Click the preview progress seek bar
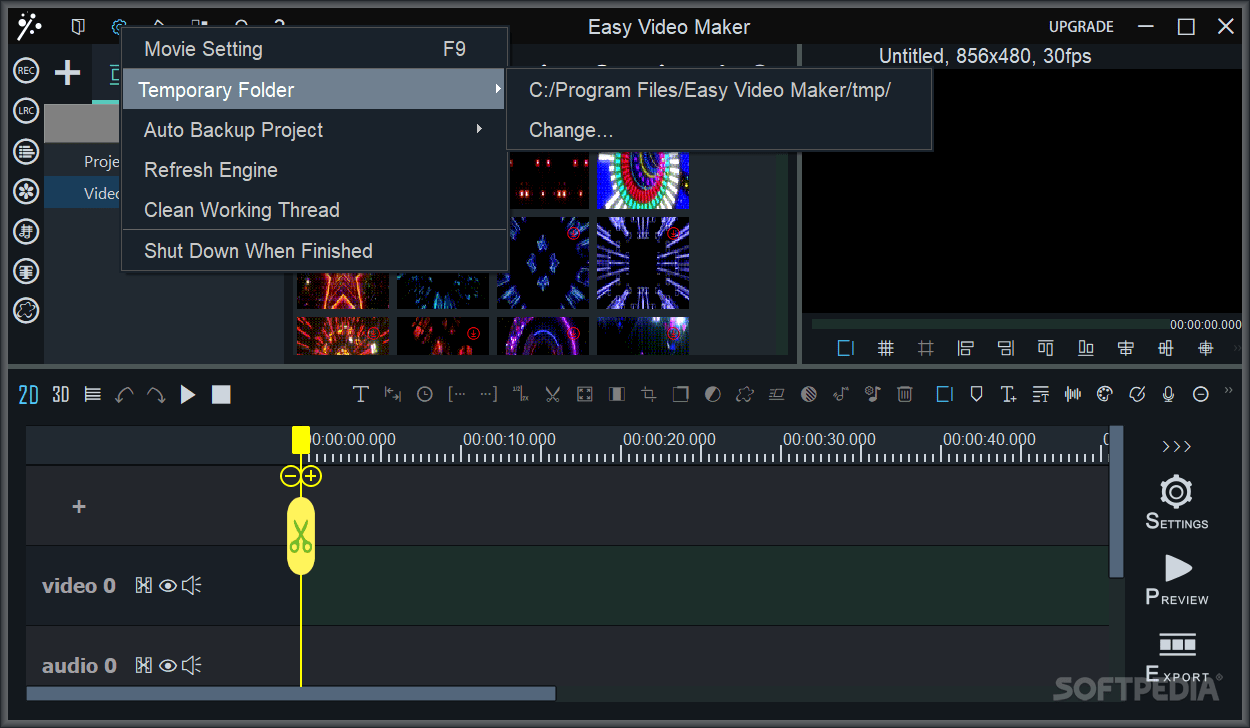Screen dimensions: 1250x728 [990, 324]
